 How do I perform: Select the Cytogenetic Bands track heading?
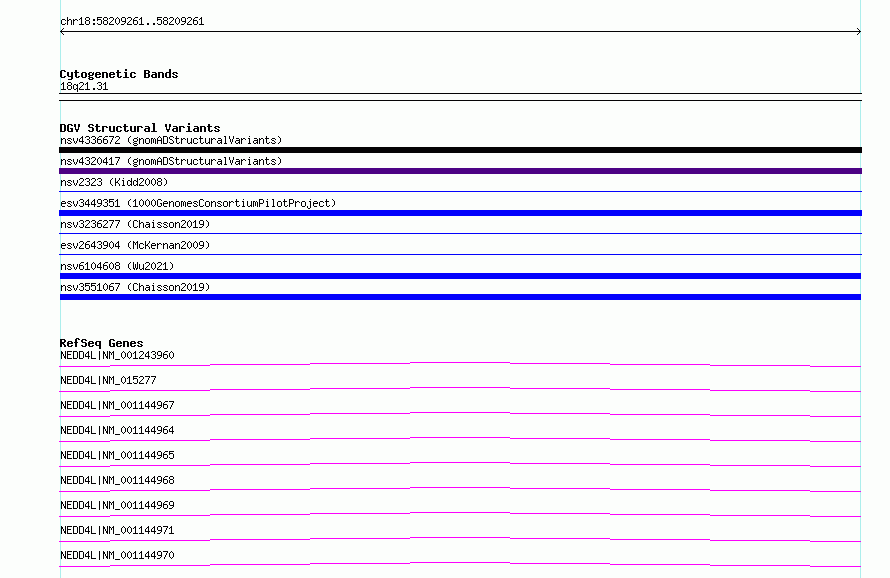(119, 74)
